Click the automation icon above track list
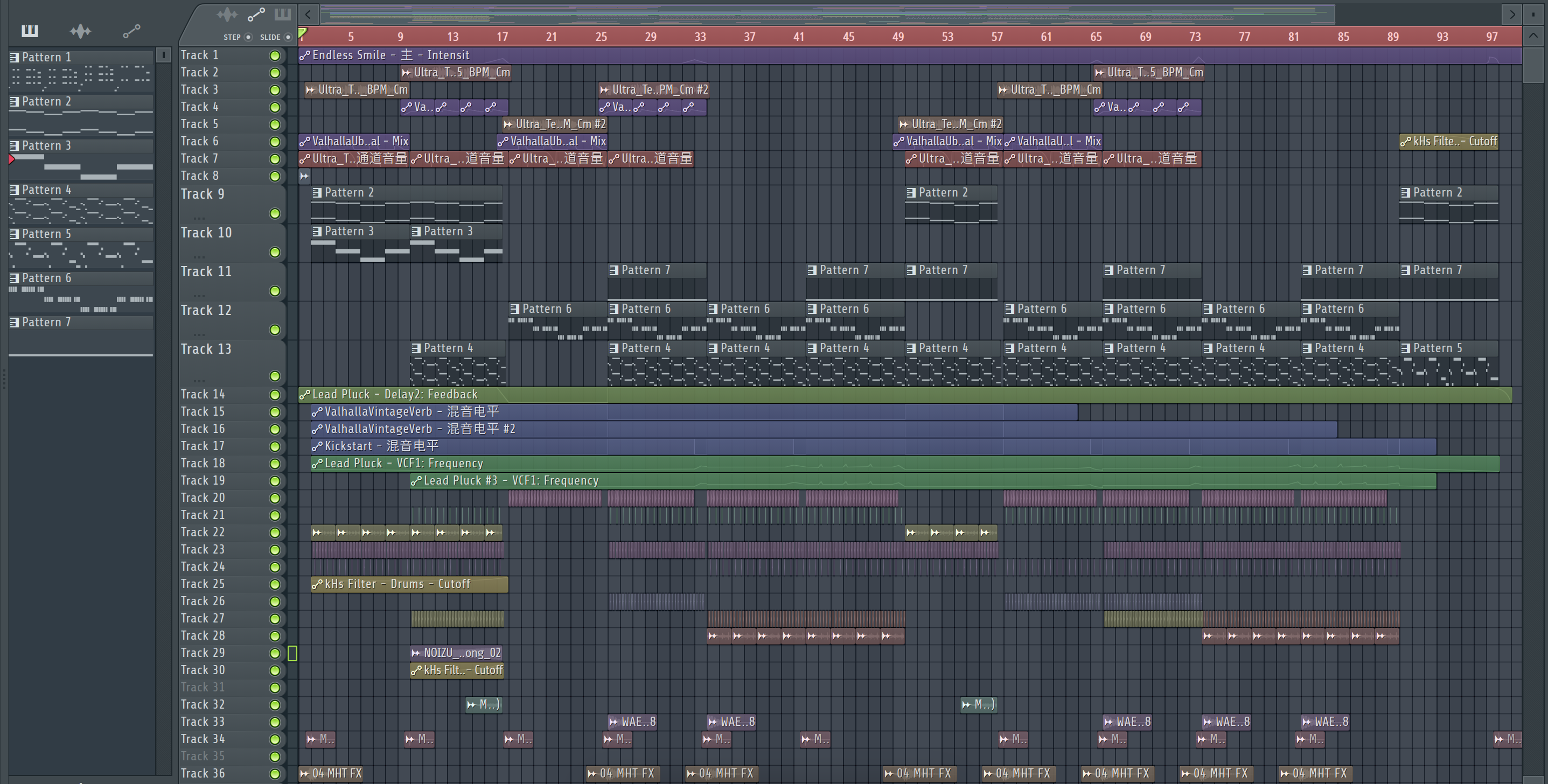 click(x=256, y=15)
